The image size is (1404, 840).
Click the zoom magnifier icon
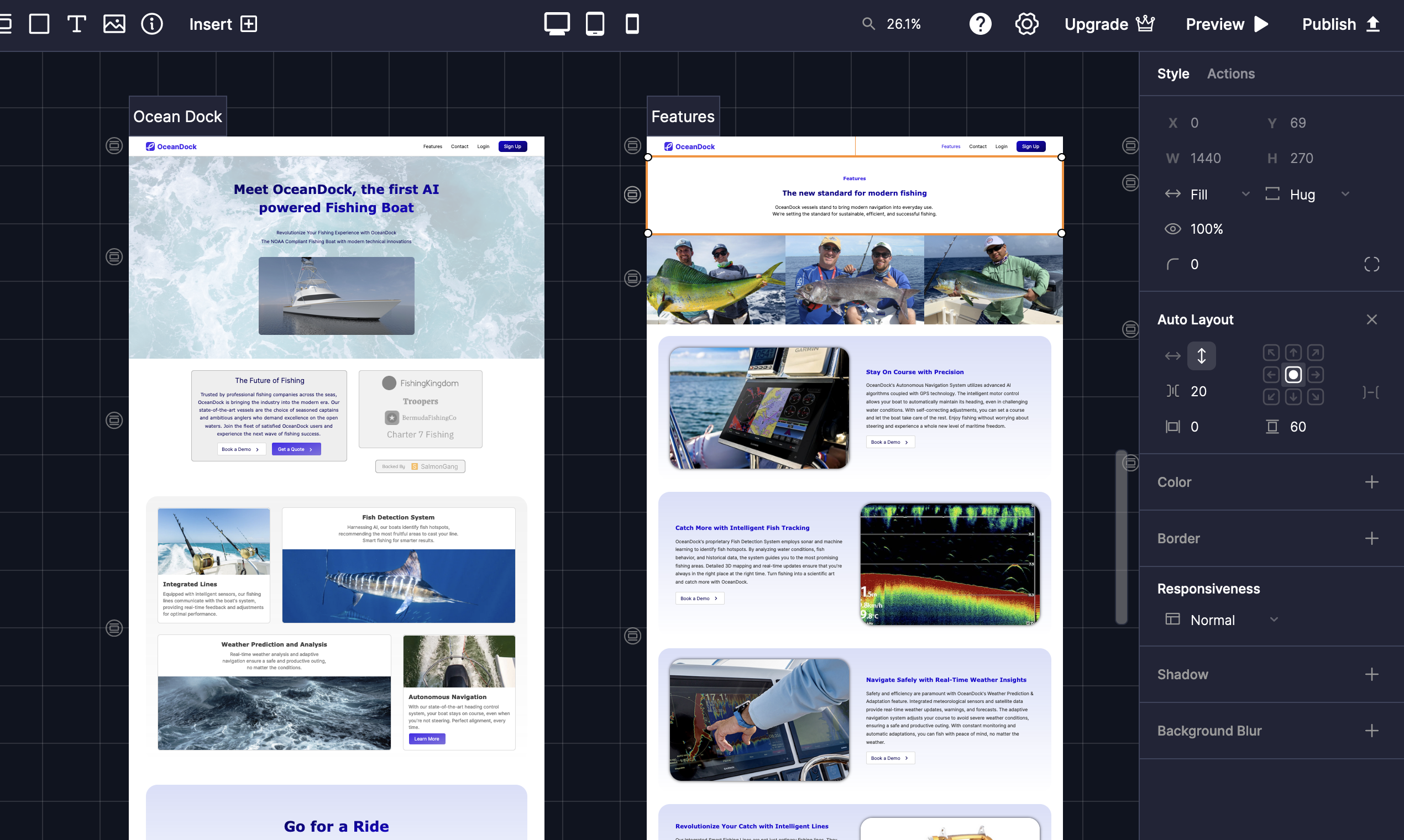pyautogui.click(x=868, y=24)
